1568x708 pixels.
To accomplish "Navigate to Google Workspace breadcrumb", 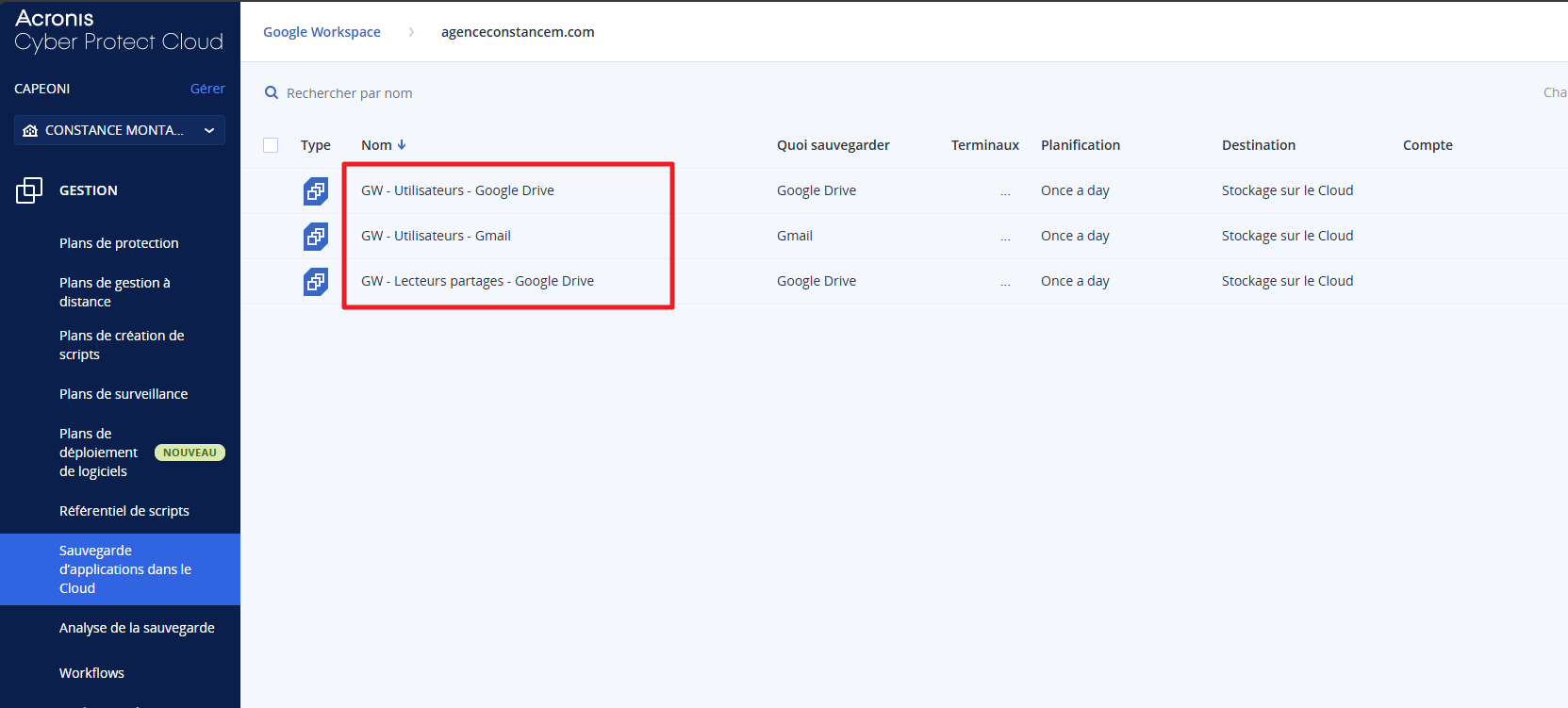I will (x=322, y=32).
